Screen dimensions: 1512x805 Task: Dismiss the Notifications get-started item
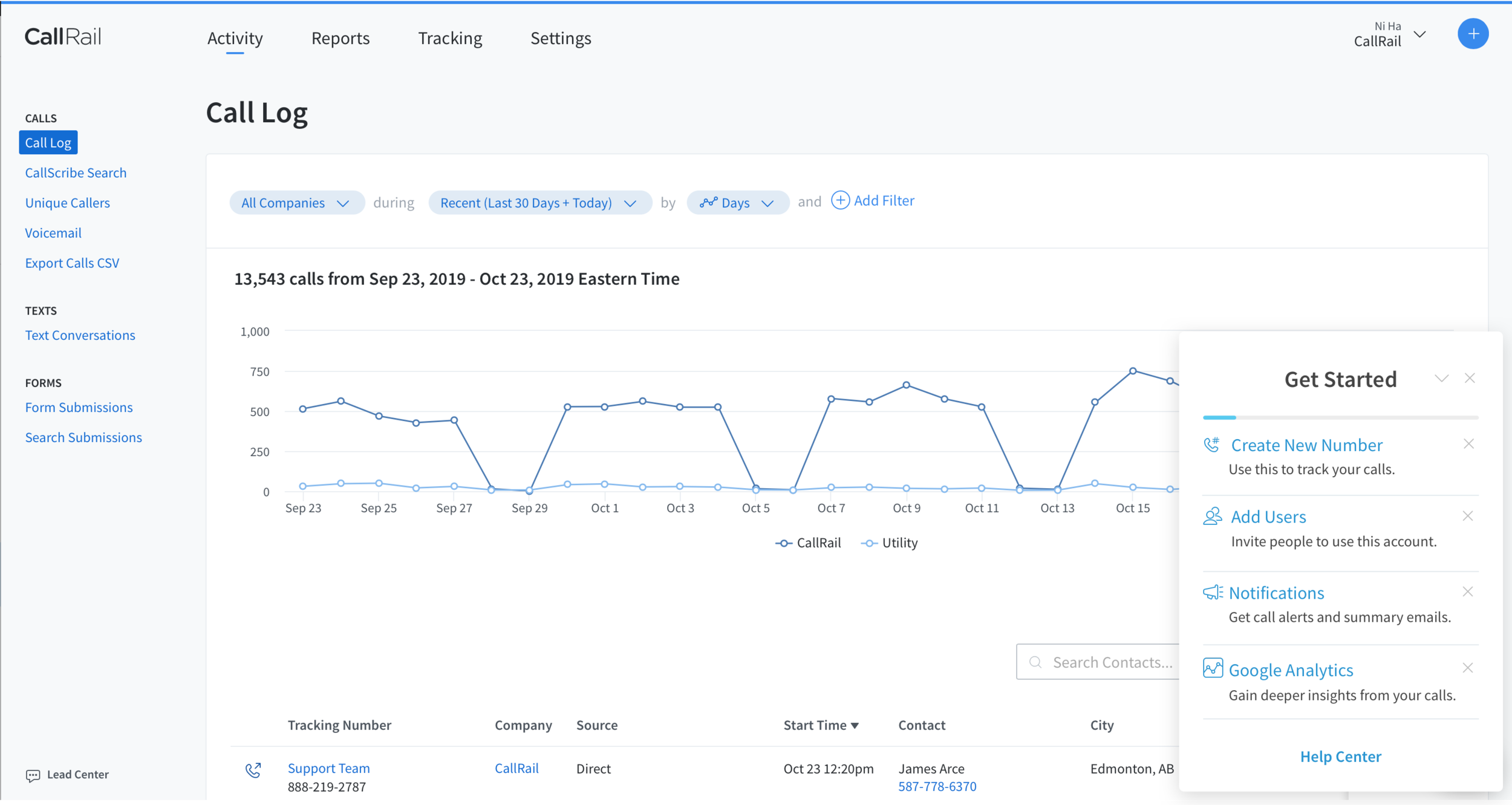tap(1468, 592)
